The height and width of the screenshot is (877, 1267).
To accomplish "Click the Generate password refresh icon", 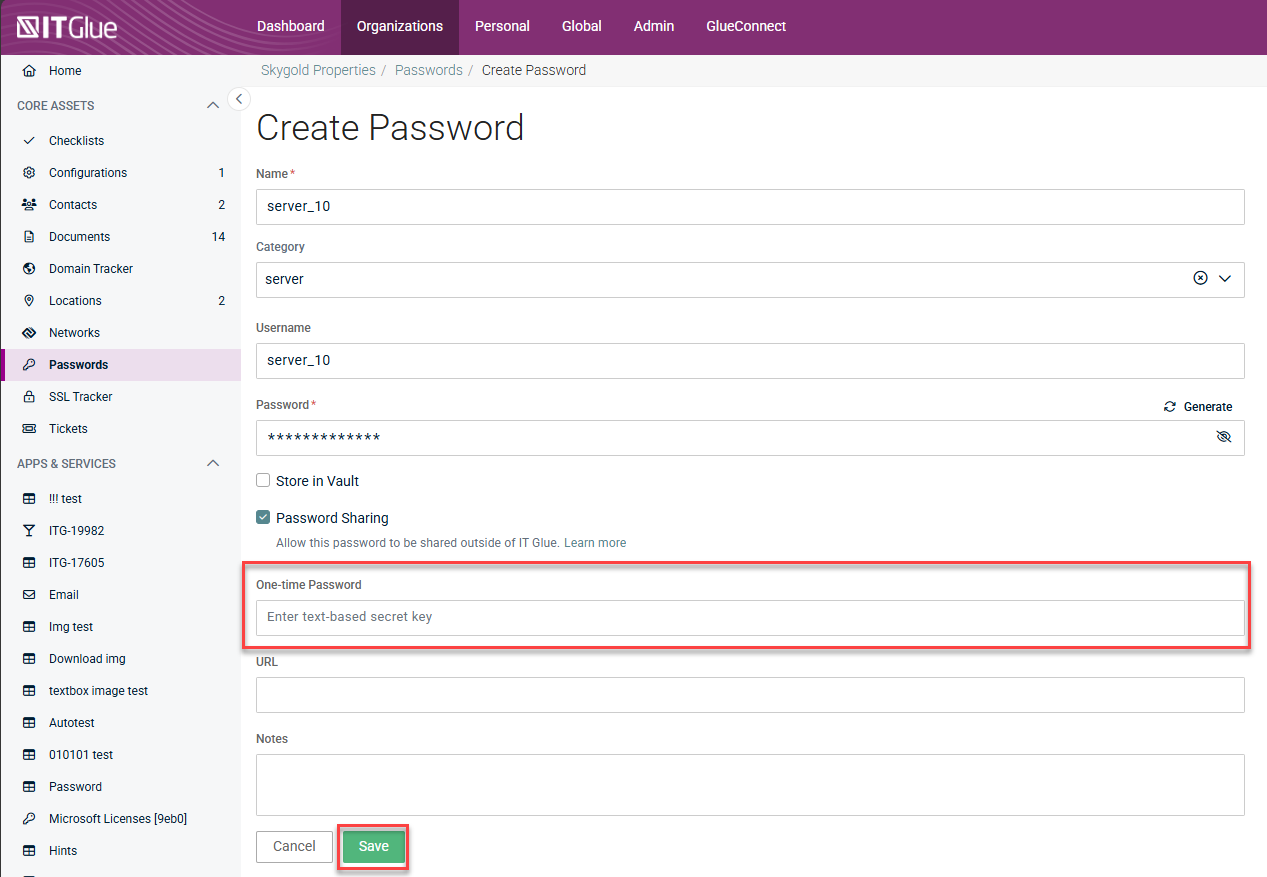I will tap(1169, 407).
